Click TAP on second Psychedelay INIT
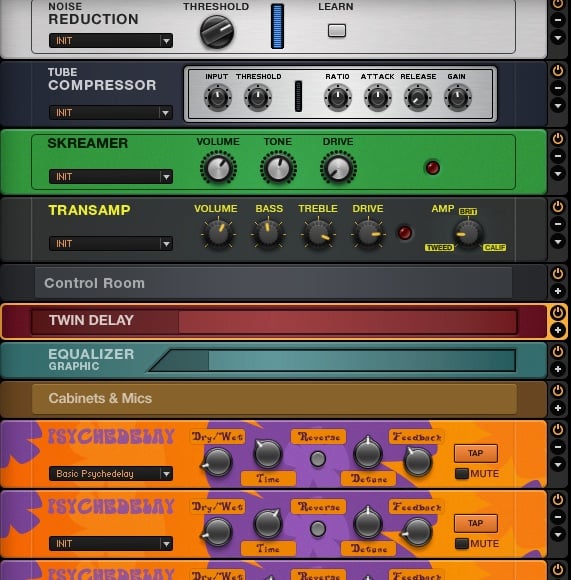The width and height of the screenshot is (571, 580). [x=476, y=523]
